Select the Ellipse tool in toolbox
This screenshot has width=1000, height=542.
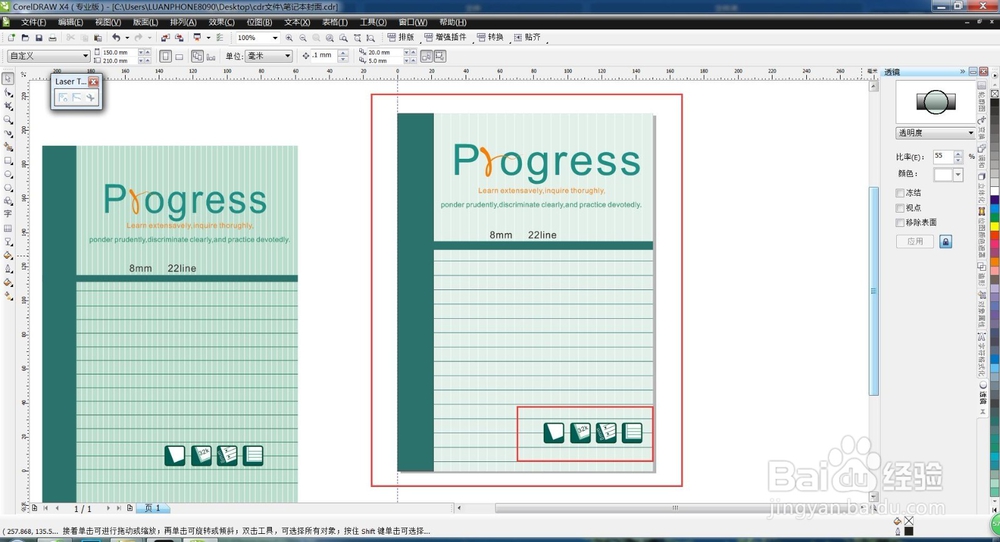tap(8, 174)
